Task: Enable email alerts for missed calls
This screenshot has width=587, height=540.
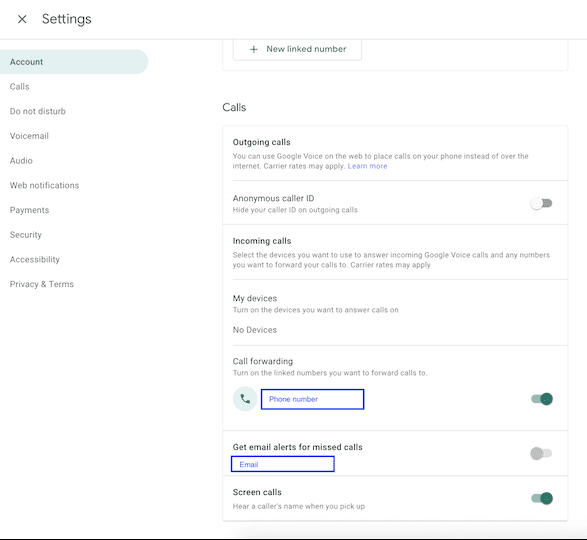Action: [541, 453]
